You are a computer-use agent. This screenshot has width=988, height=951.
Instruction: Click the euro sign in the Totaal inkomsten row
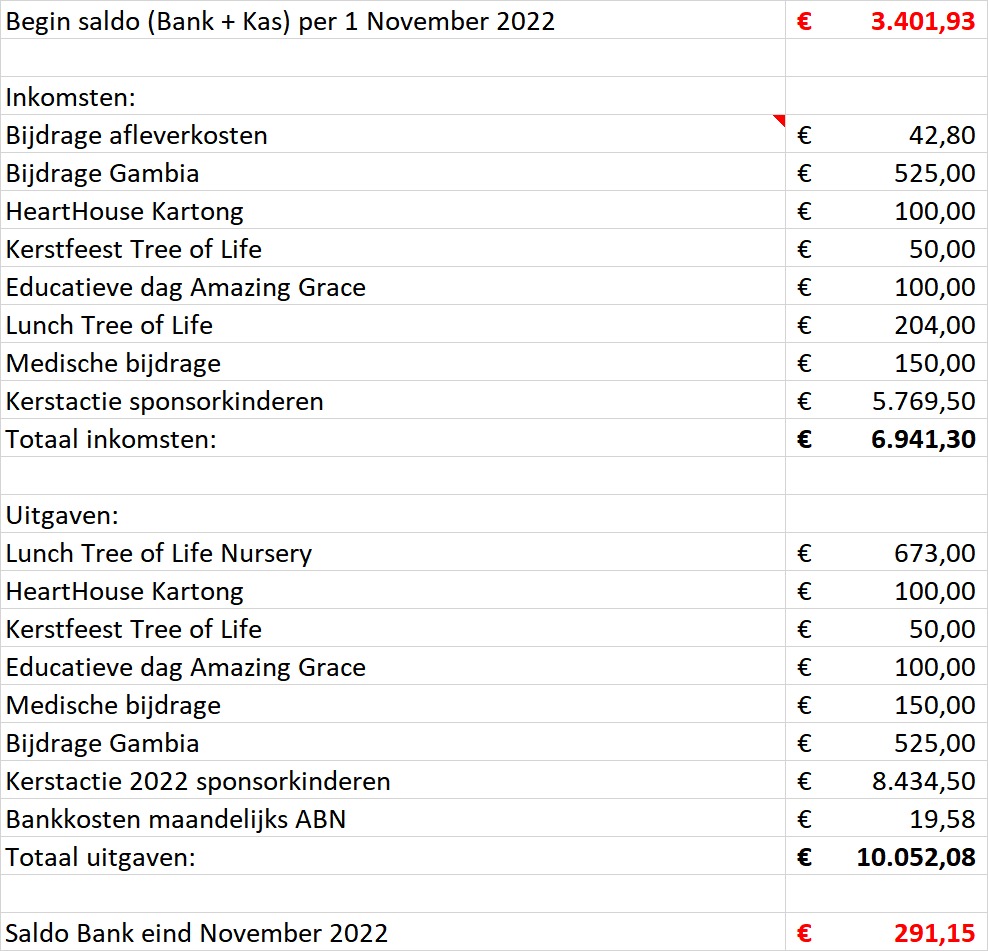coord(804,439)
